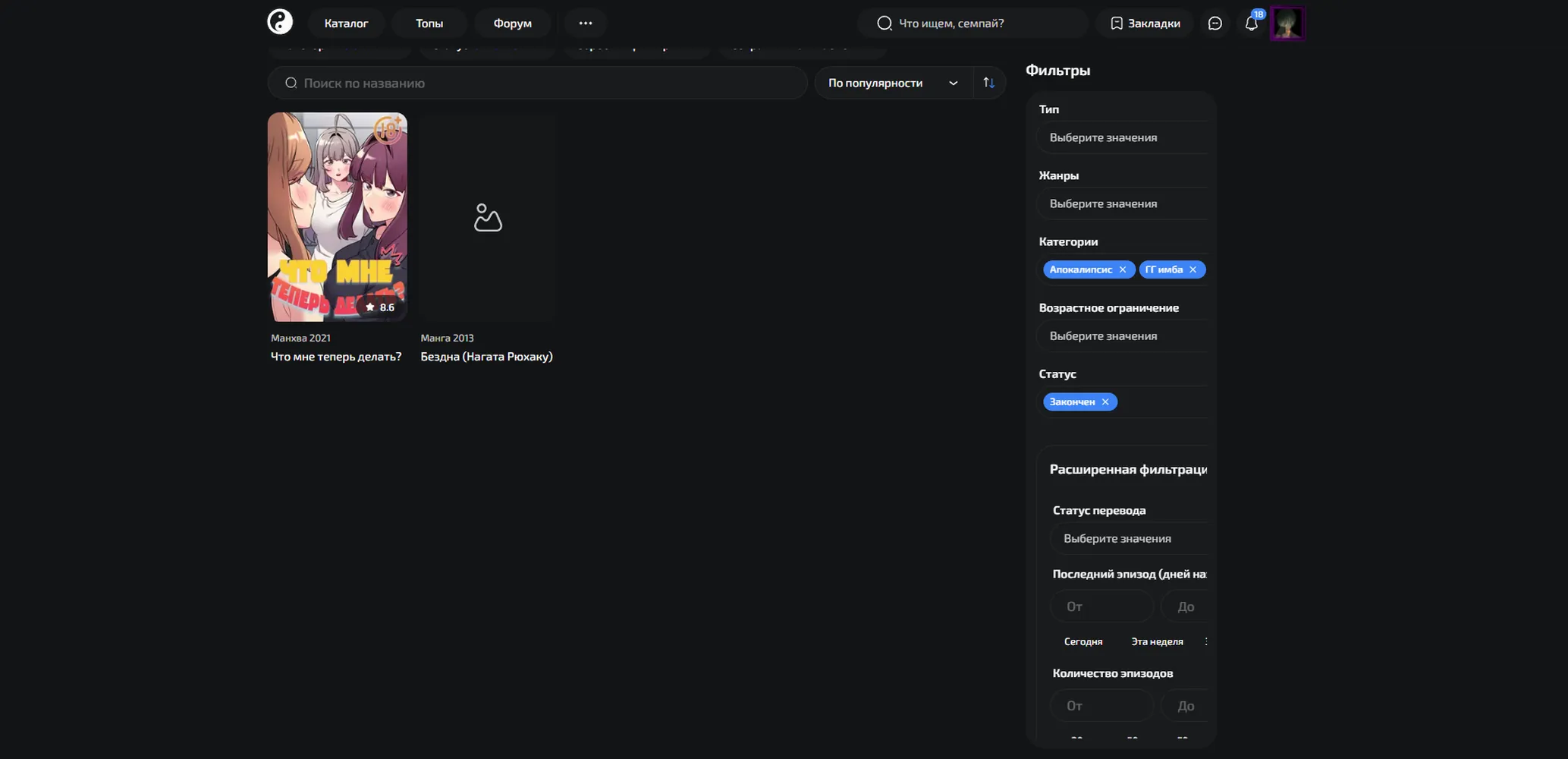The image size is (1568, 759).
Task: Open the Закладки bookmarks button
Action: (x=1145, y=23)
